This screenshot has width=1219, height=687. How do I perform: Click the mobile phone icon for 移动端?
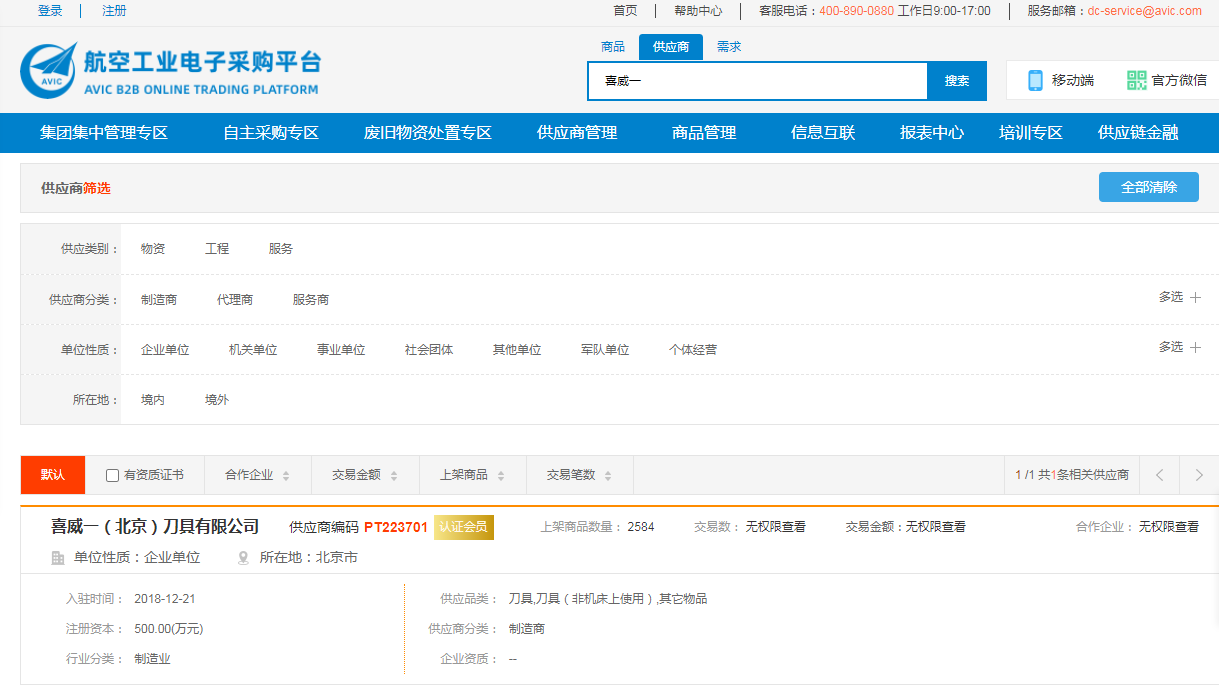coord(1035,81)
